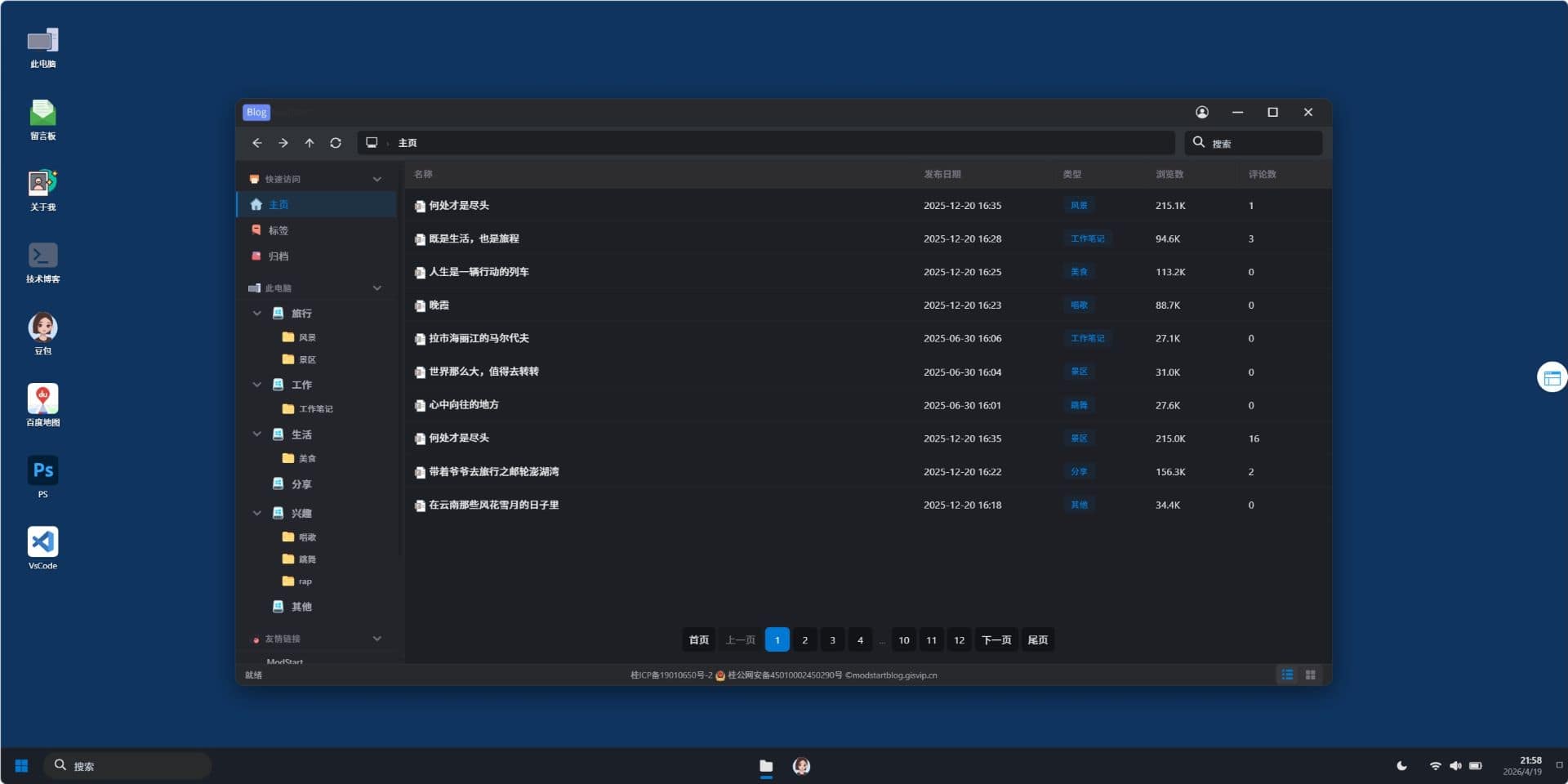
Task: Open the 留言板 desktop icon
Action: point(42,118)
